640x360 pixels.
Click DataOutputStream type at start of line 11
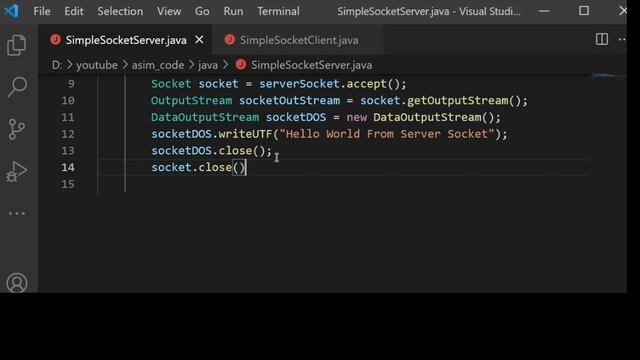coord(205,117)
